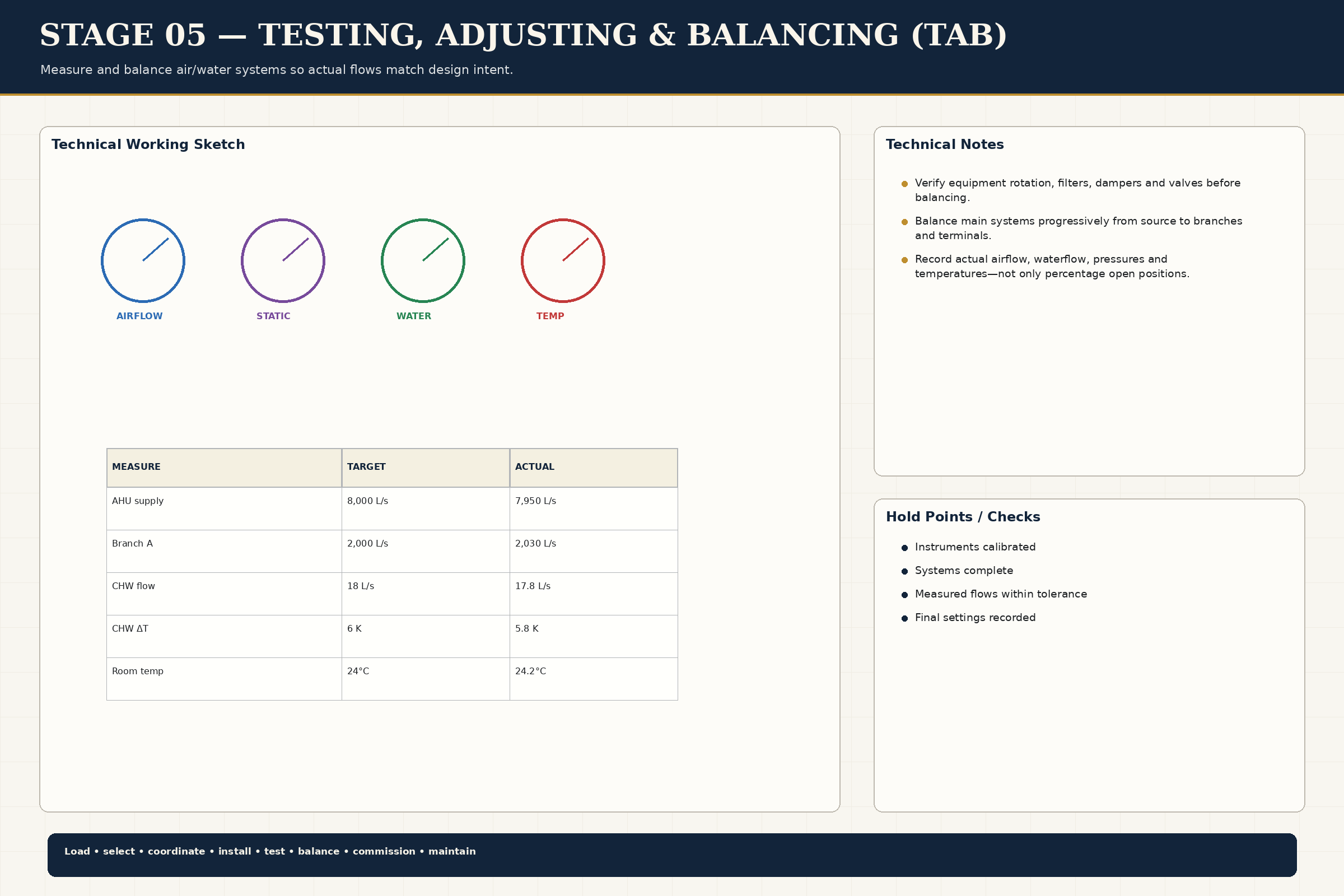The height and width of the screenshot is (896, 1344).
Task: Click the Measured flows within tolerance item
Action: (1001, 594)
